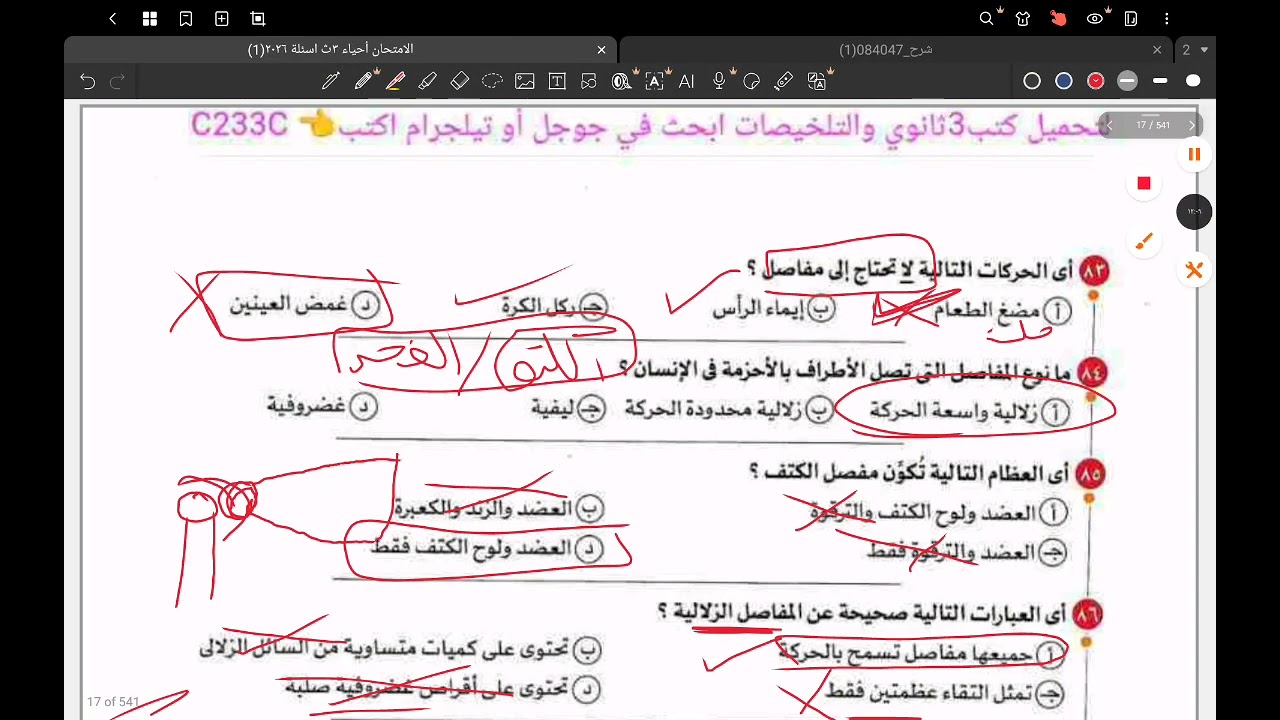Select the highlighter tool
Viewport: 1280px width, 720px height.
pyautogui.click(x=428, y=81)
